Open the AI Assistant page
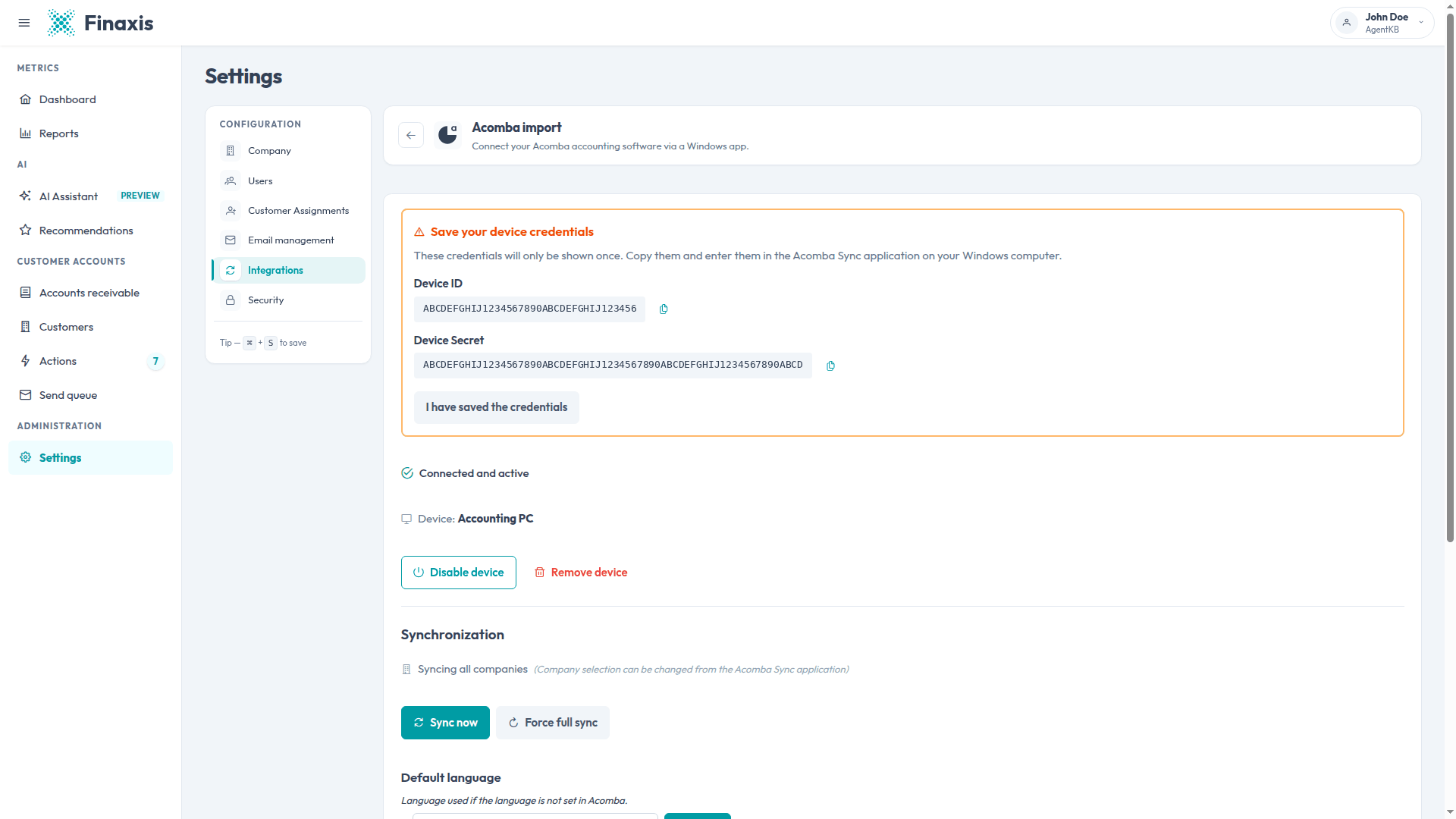The width and height of the screenshot is (1456, 819). tap(90, 196)
